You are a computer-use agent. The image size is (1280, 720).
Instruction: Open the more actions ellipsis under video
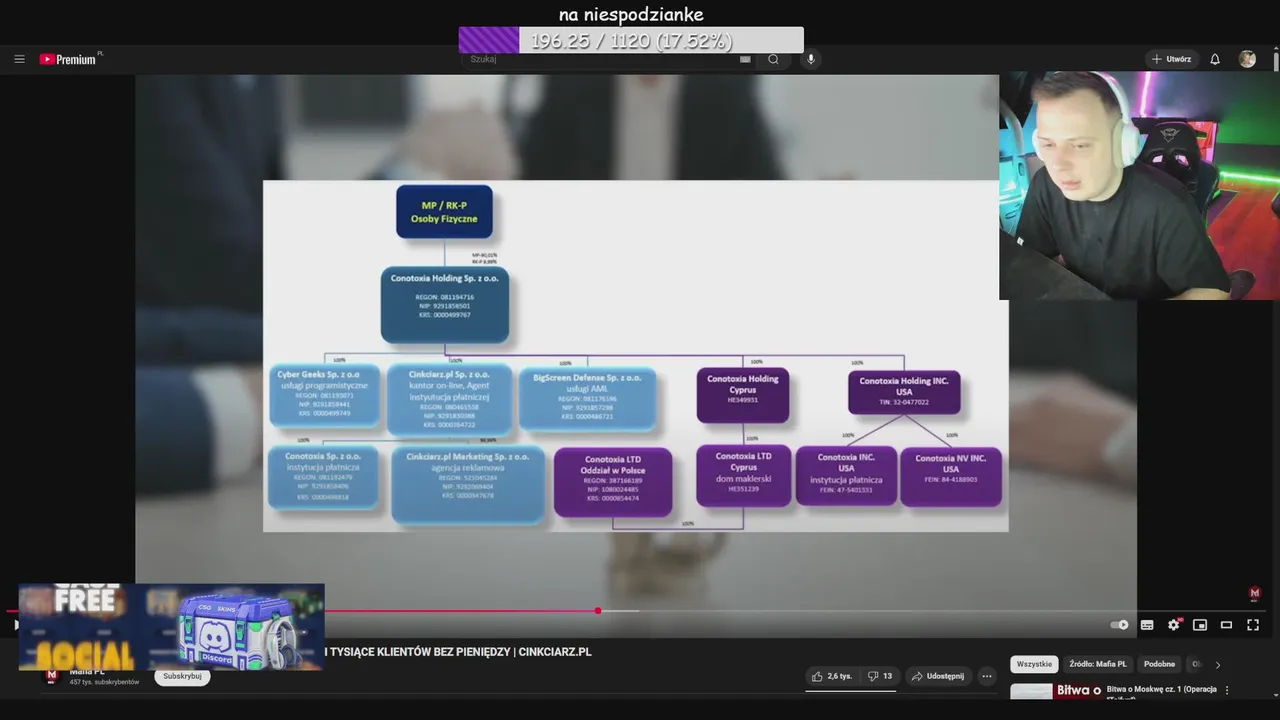click(x=987, y=676)
